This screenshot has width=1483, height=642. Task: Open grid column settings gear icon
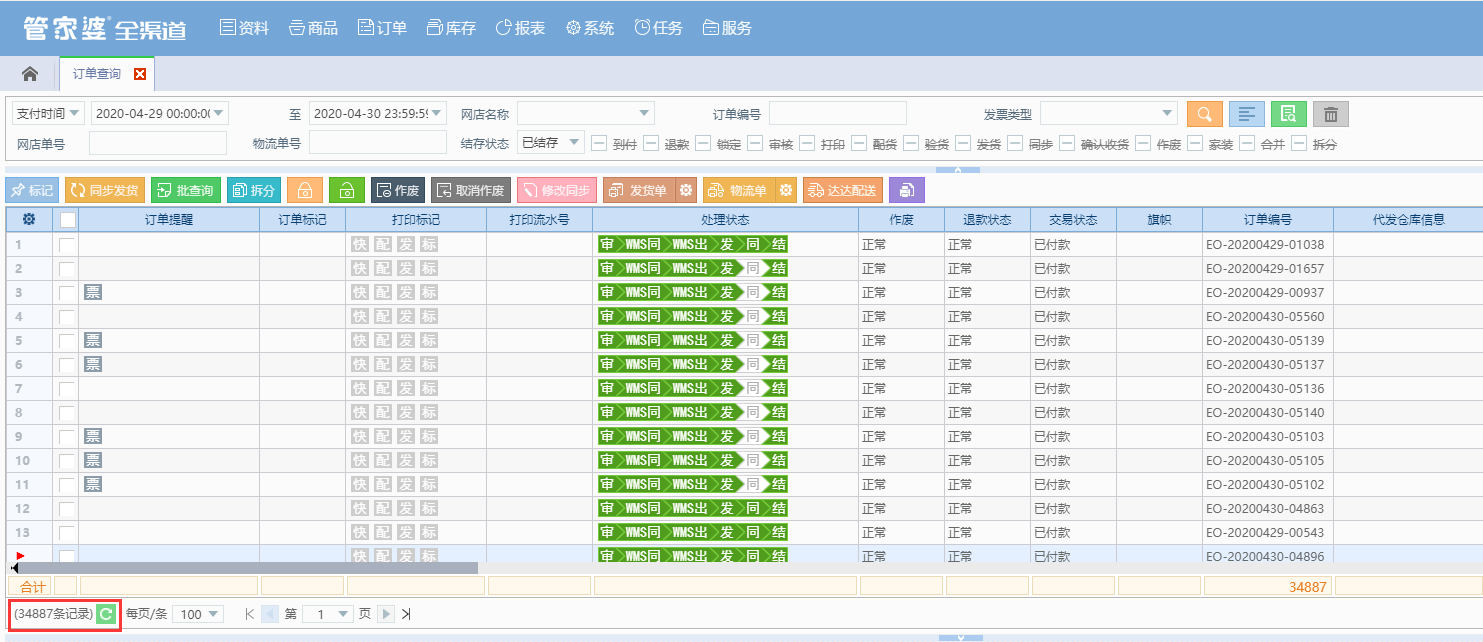(29, 219)
